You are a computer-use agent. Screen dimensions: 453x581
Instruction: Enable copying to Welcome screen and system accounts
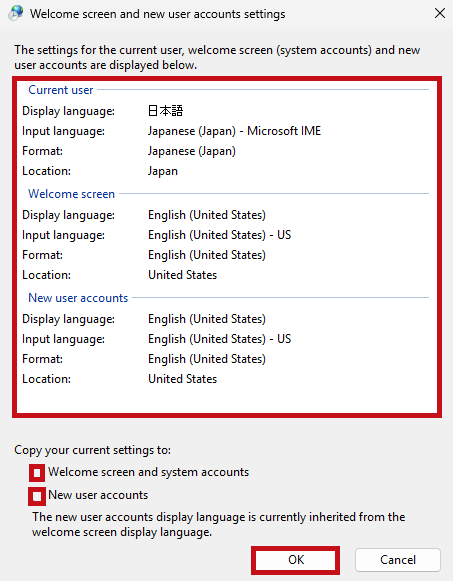pos(37,473)
